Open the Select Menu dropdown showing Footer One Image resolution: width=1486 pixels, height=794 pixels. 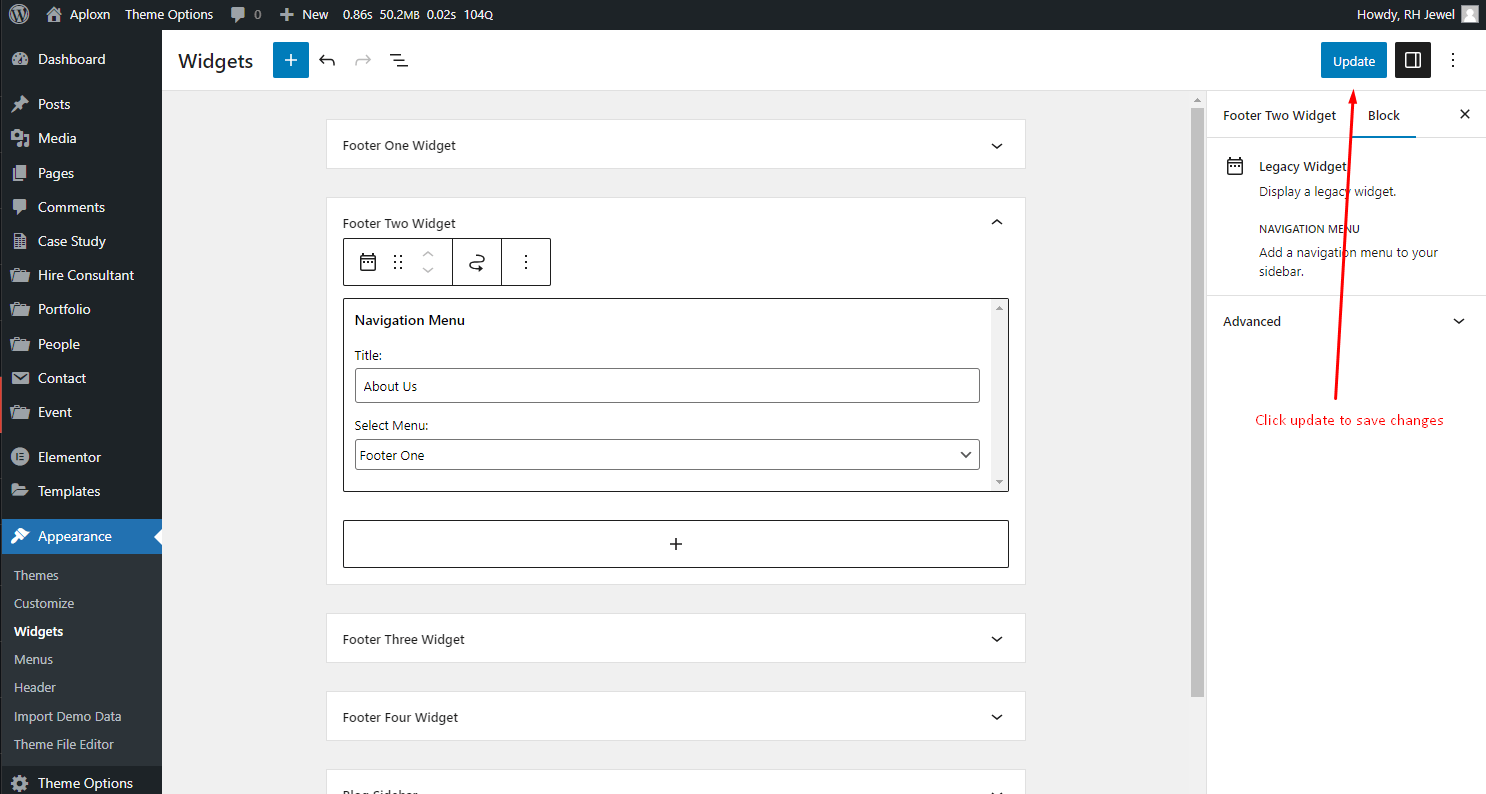tap(667, 455)
